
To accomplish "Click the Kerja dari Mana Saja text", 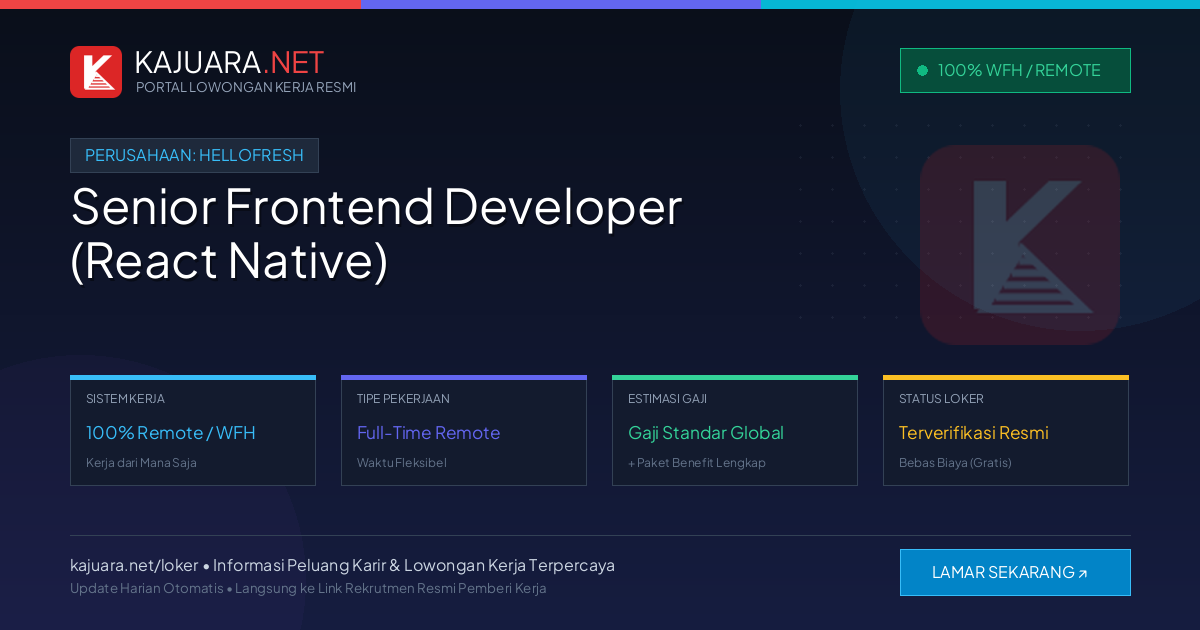I will [x=141, y=463].
